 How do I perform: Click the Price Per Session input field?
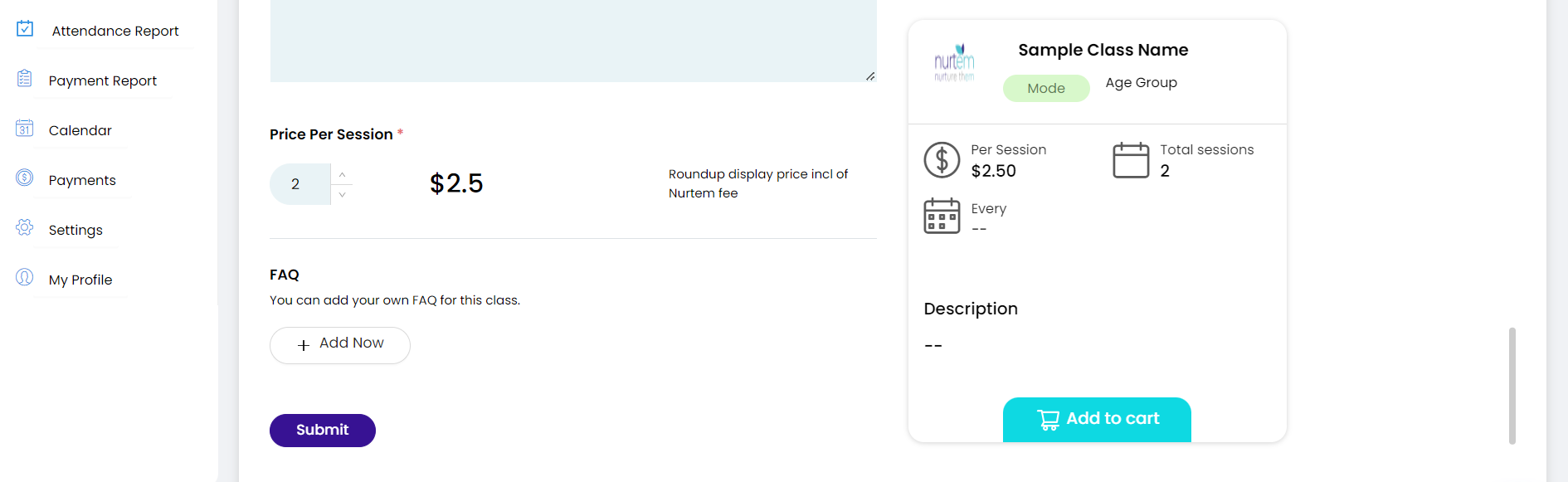tap(299, 184)
